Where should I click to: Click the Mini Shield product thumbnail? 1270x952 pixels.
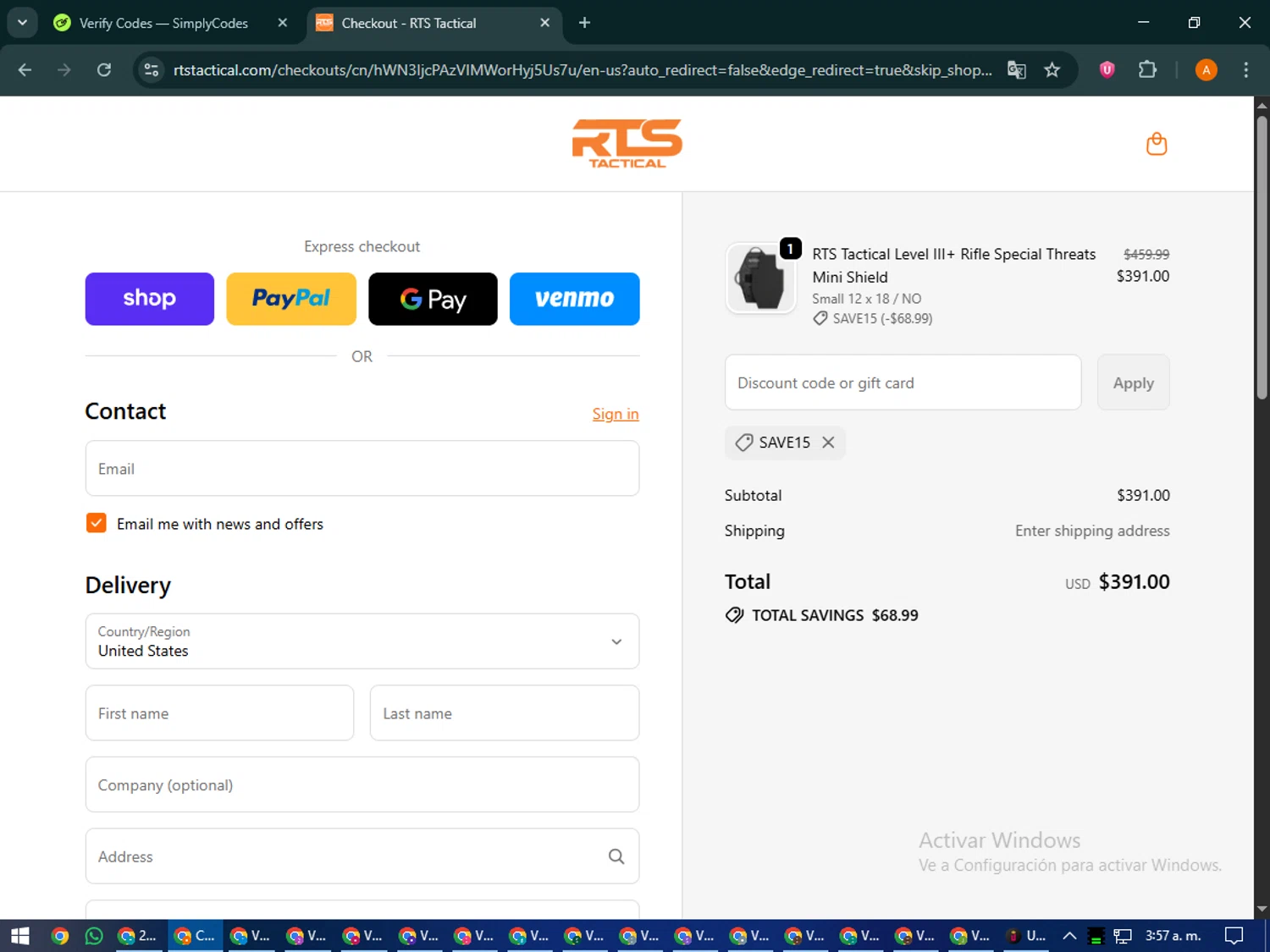point(760,278)
